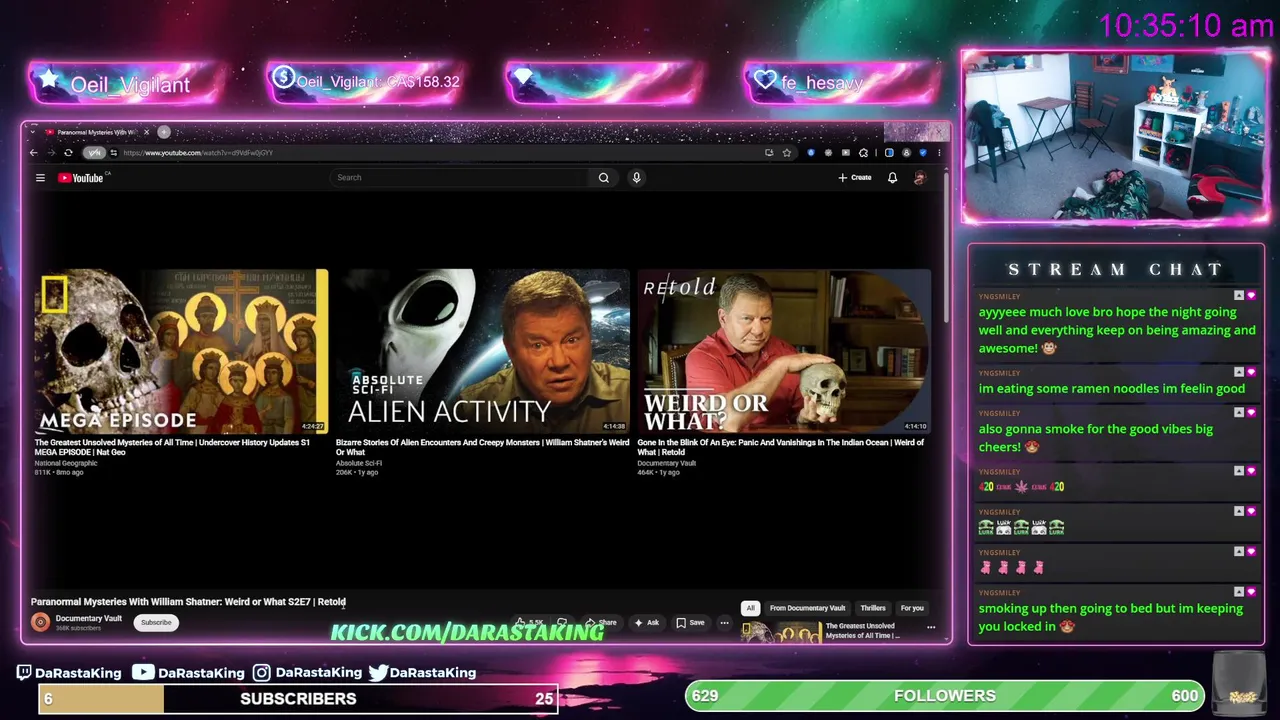Open the Alien Activity video thumbnail
Screen dimensions: 1280x720
tap(482, 351)
